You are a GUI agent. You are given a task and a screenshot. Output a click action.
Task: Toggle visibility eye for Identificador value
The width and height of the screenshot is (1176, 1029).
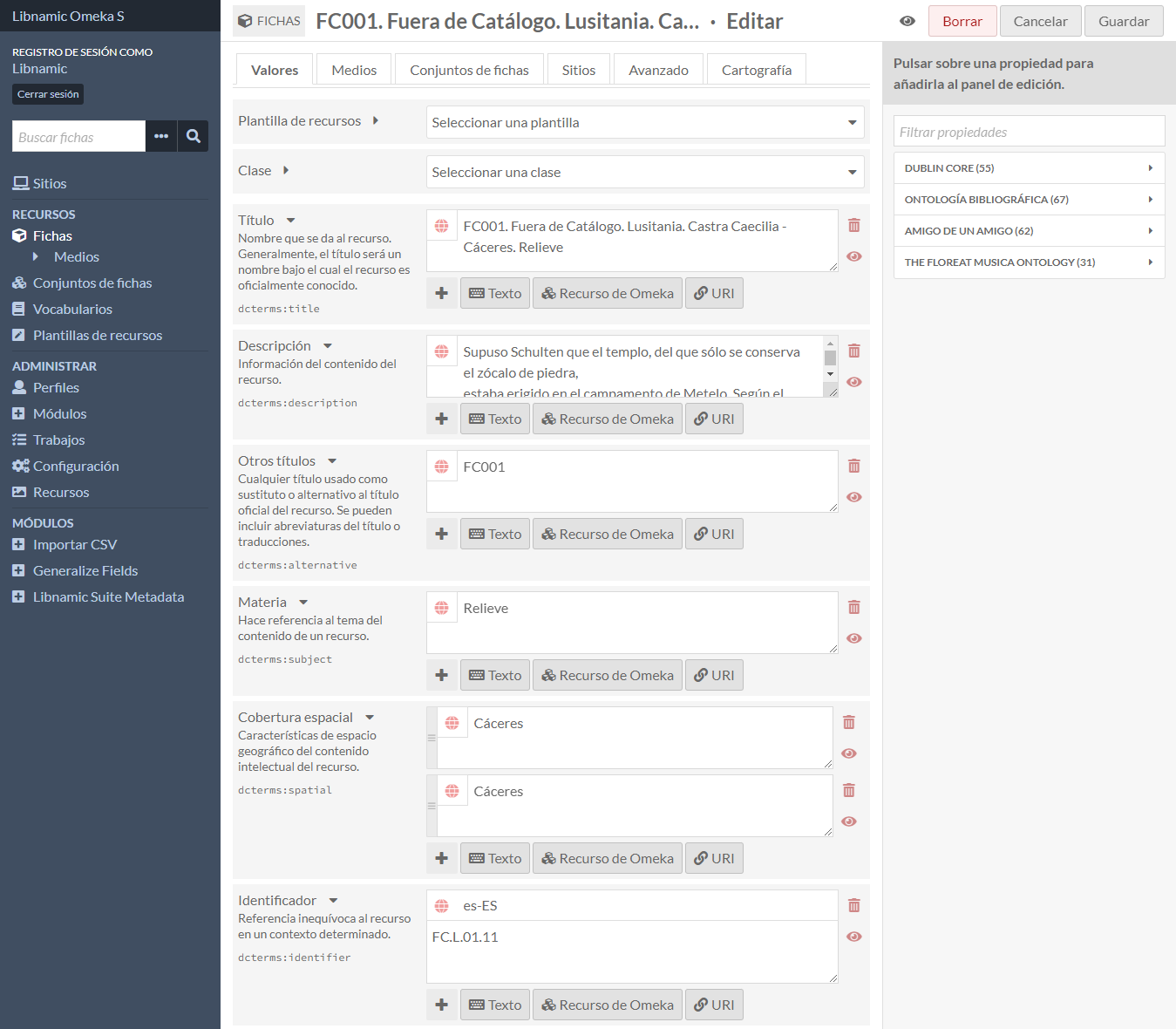pos(854,937)
